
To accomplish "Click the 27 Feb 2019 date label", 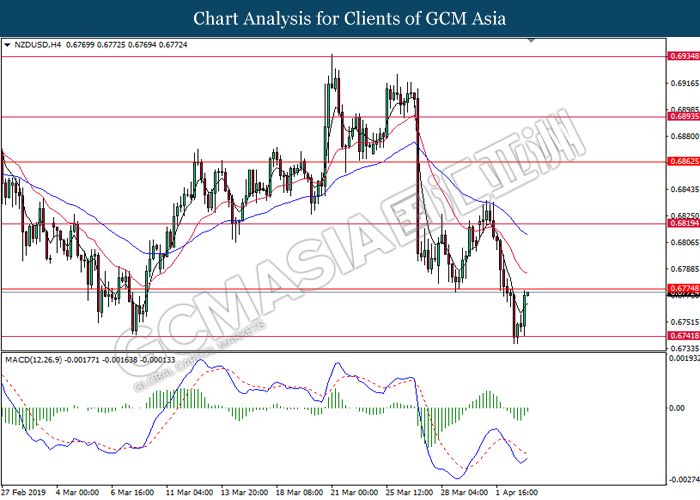I will (24, 492).
